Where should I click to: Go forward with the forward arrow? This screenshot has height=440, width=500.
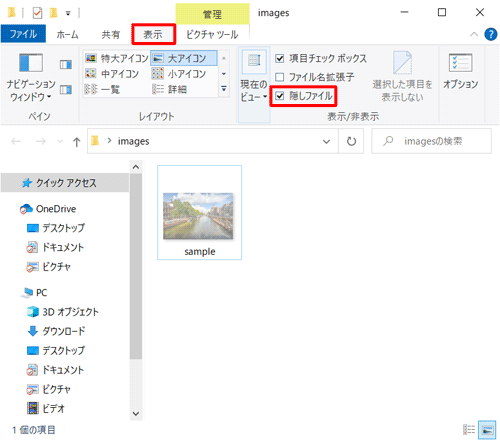(x=41, y=141)
